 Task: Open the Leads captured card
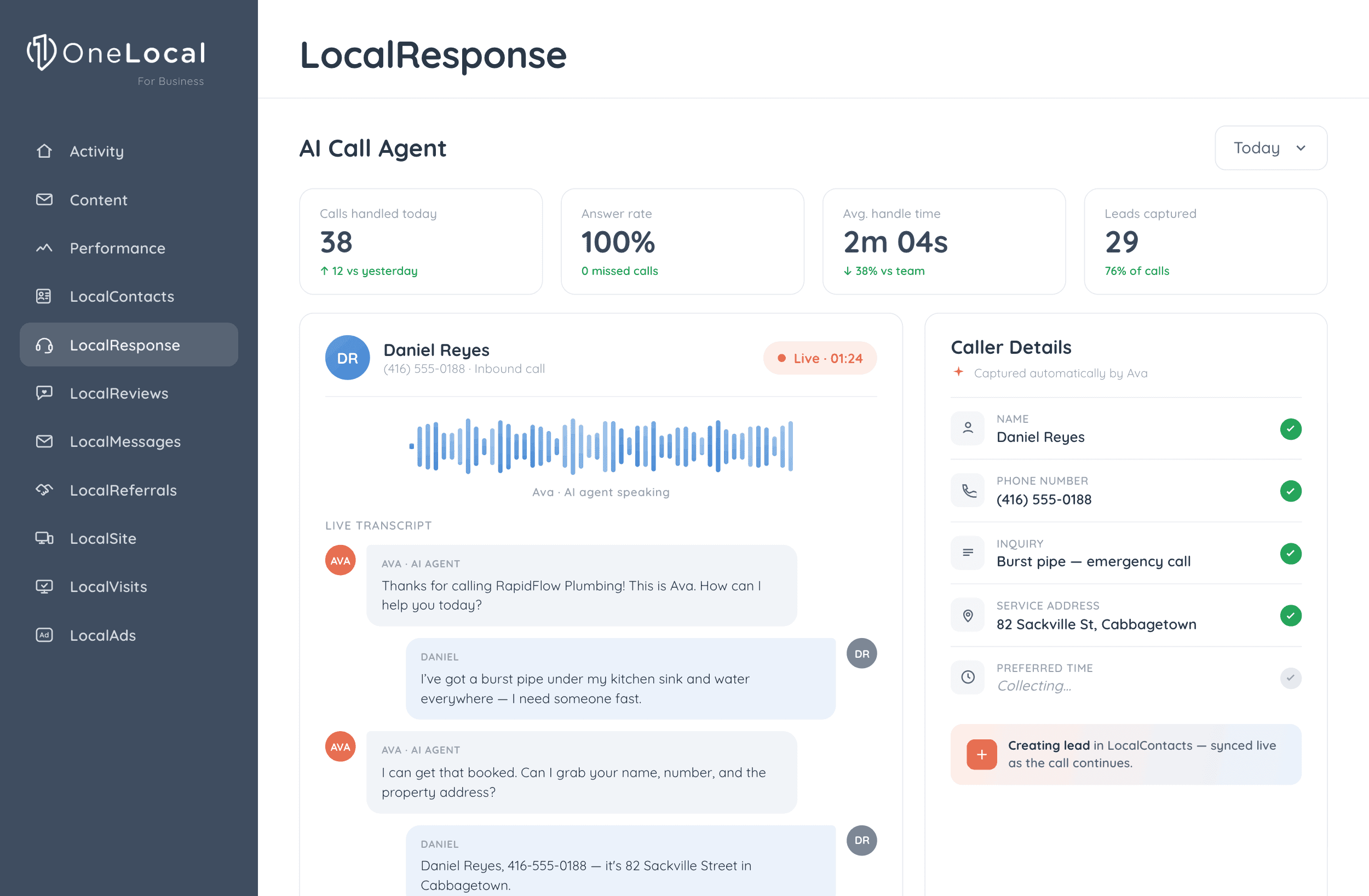1206,241
